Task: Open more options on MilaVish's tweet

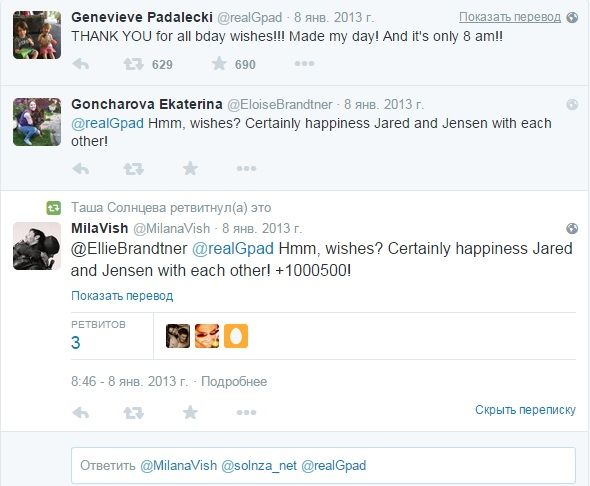Action: point(246,413)
